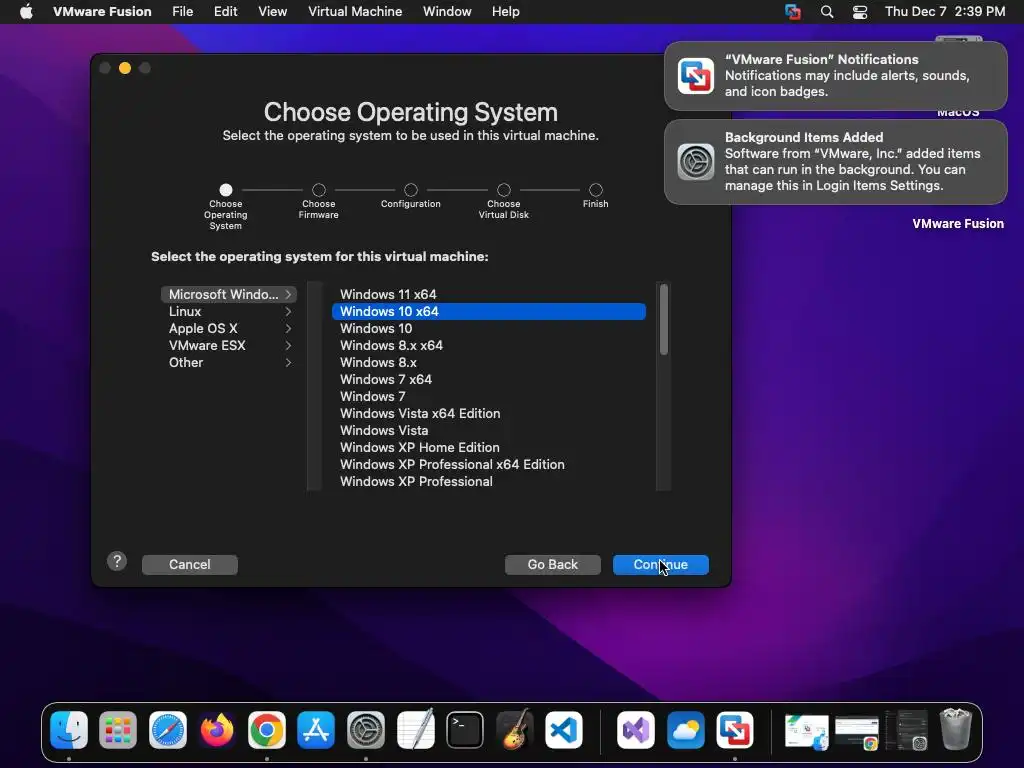Image resolution: width=1024 pixels, height=768 pixels.
Task: Select Windows Vista x64 Edition
Action: [489, 413]
